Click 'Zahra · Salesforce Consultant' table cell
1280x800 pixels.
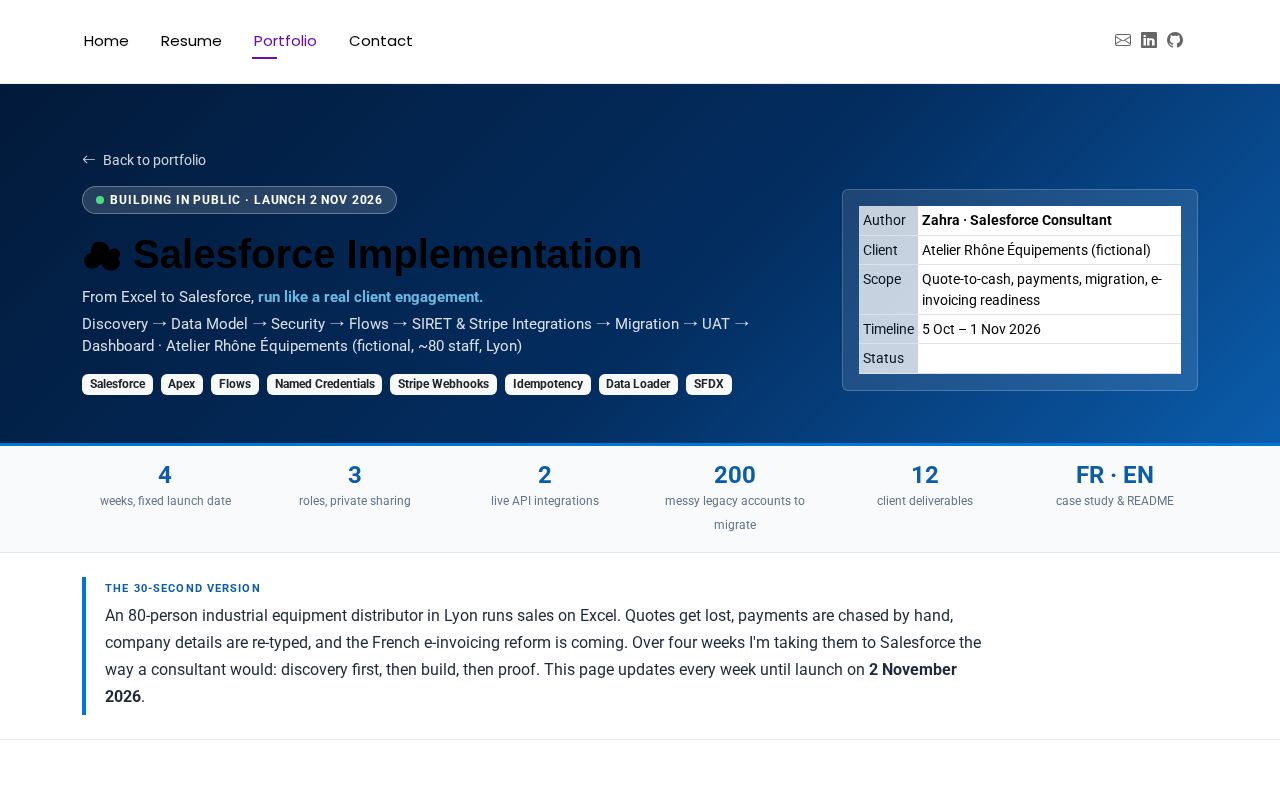1049,220
